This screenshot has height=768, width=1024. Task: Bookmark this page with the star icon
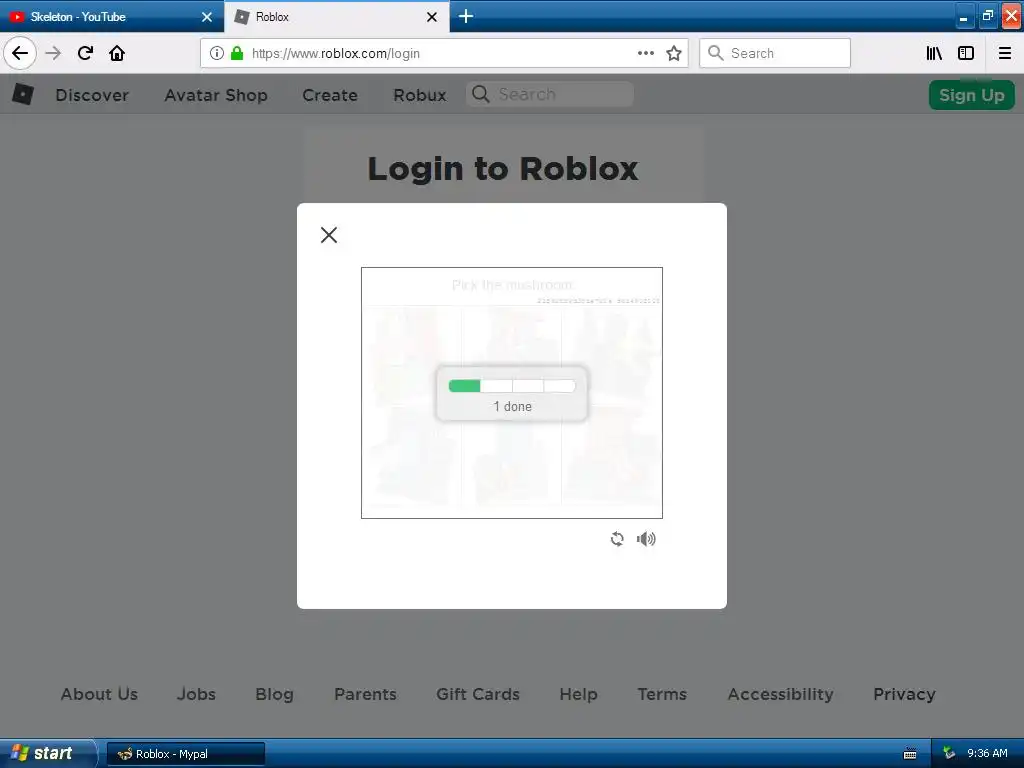674,53
